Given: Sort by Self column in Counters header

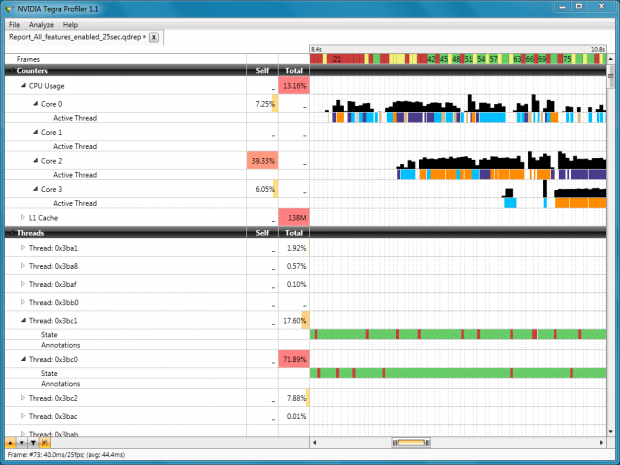Looking at the screenshot, I should [262, 71].
